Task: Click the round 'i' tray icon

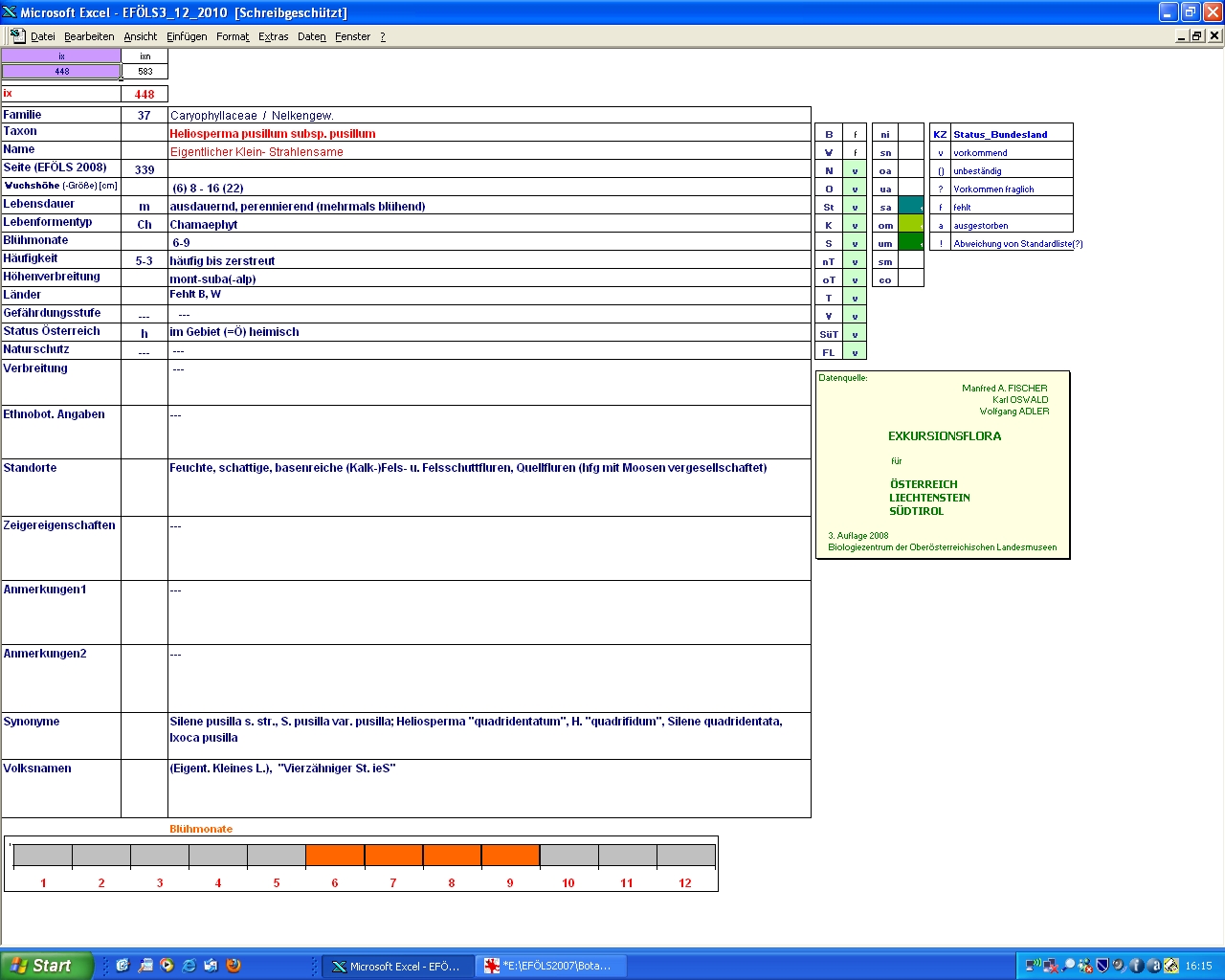Action: click(x=1136, y=966)
